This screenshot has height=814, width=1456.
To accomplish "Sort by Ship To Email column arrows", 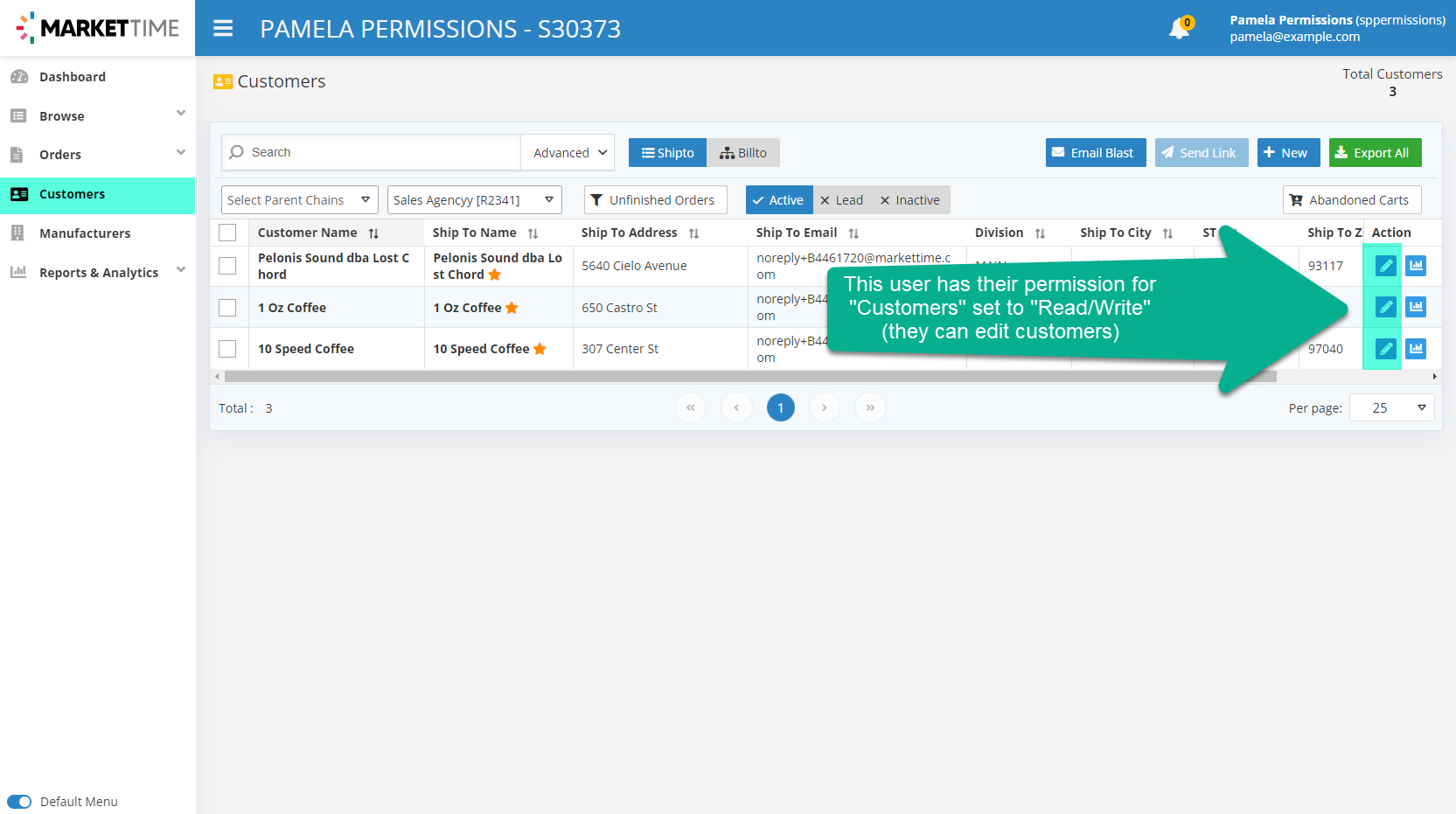I will point(853,233).
